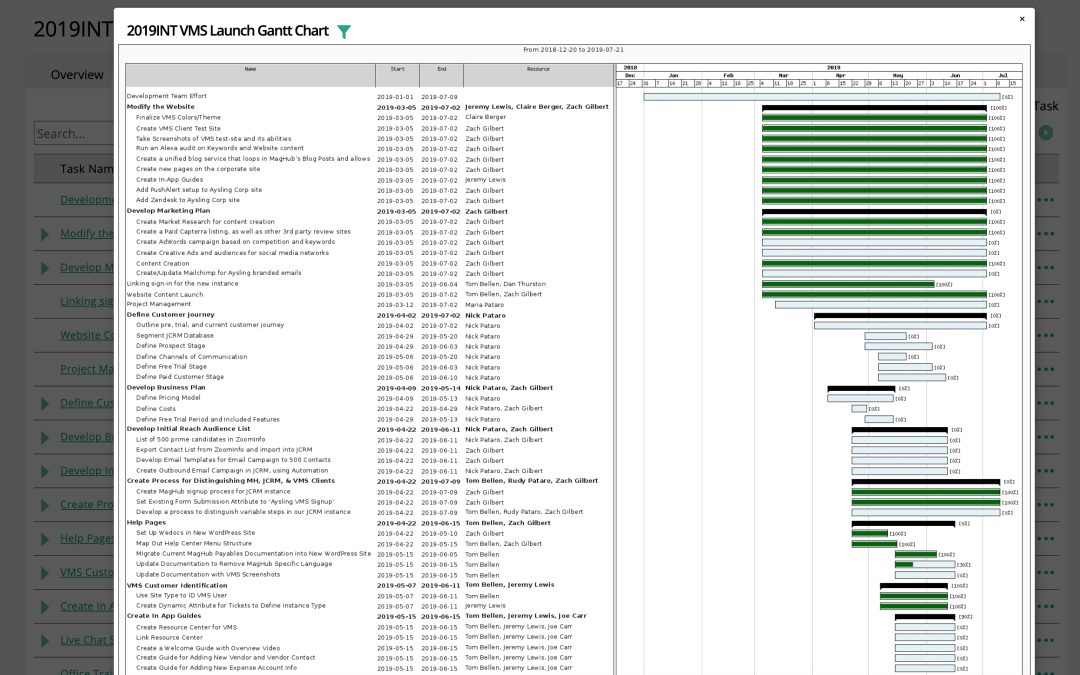Select the 'Create In-App Guides' task name
The height and width of the screenshot is (675, 1080).
coord(169,179)
